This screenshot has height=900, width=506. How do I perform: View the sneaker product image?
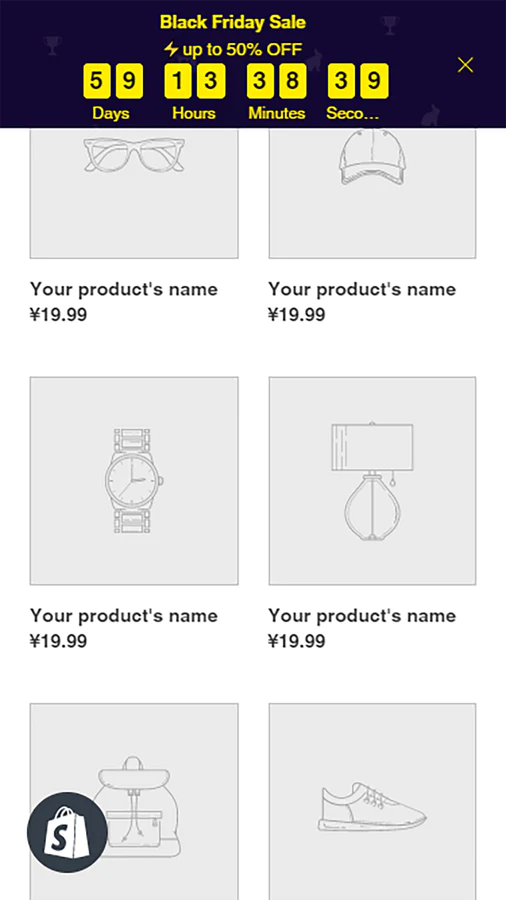[372, 801]
